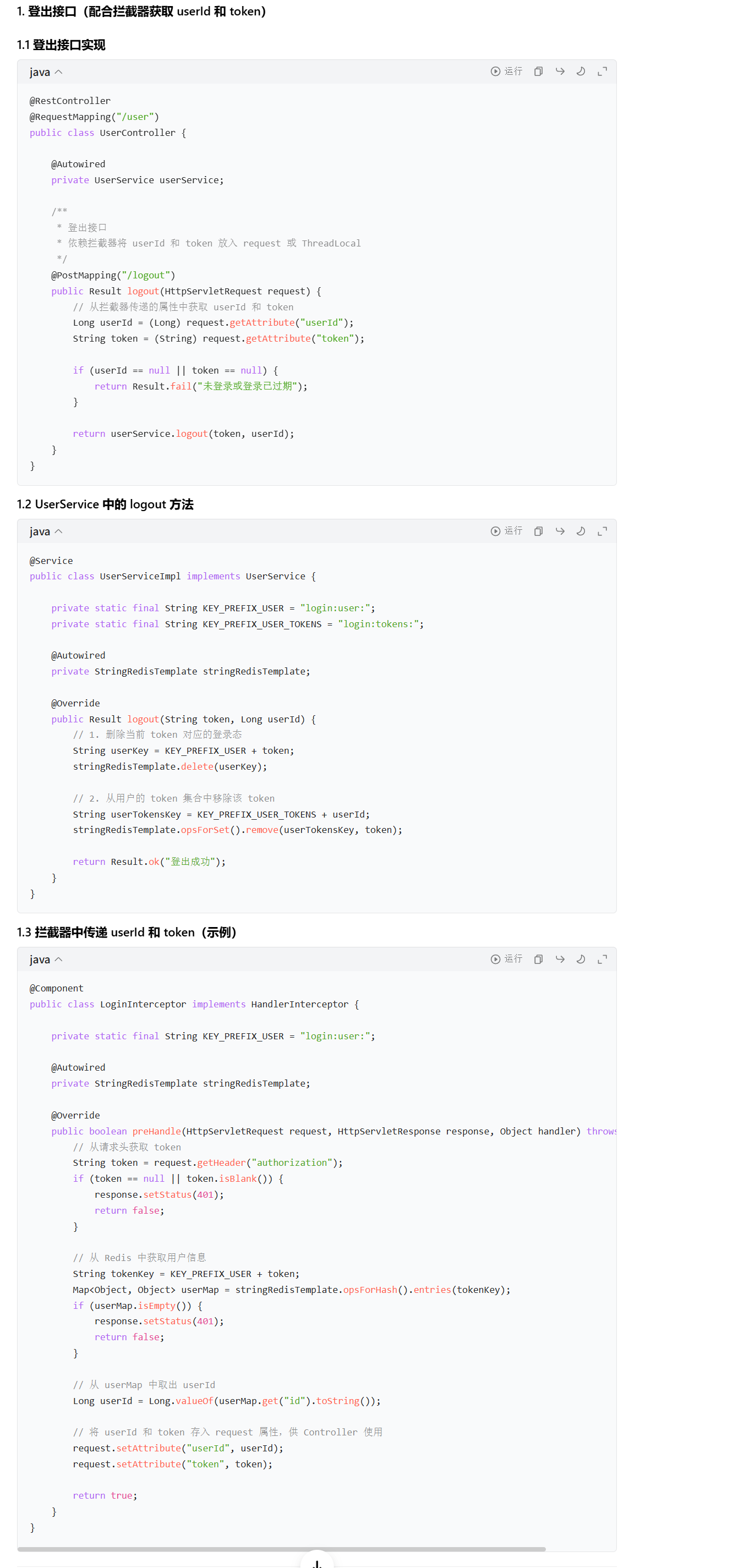Expand LoginInterceptor code block to fullscreen

point(602,959)
